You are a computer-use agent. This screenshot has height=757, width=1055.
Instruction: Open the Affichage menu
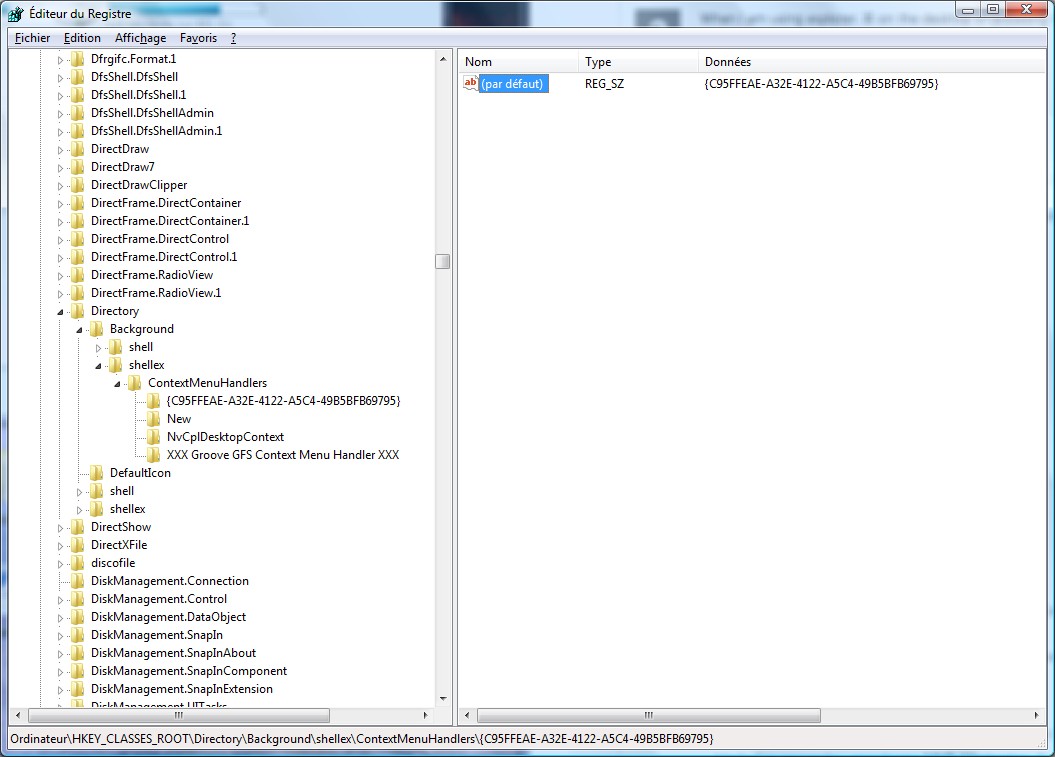pyautogui.click(x=140, y=38)
